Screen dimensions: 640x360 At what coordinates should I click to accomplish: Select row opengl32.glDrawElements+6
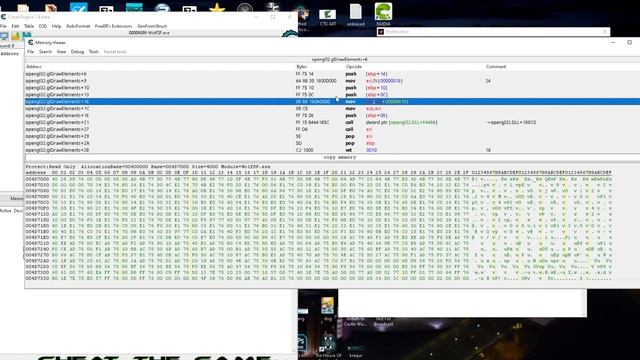tap(332, 74)
